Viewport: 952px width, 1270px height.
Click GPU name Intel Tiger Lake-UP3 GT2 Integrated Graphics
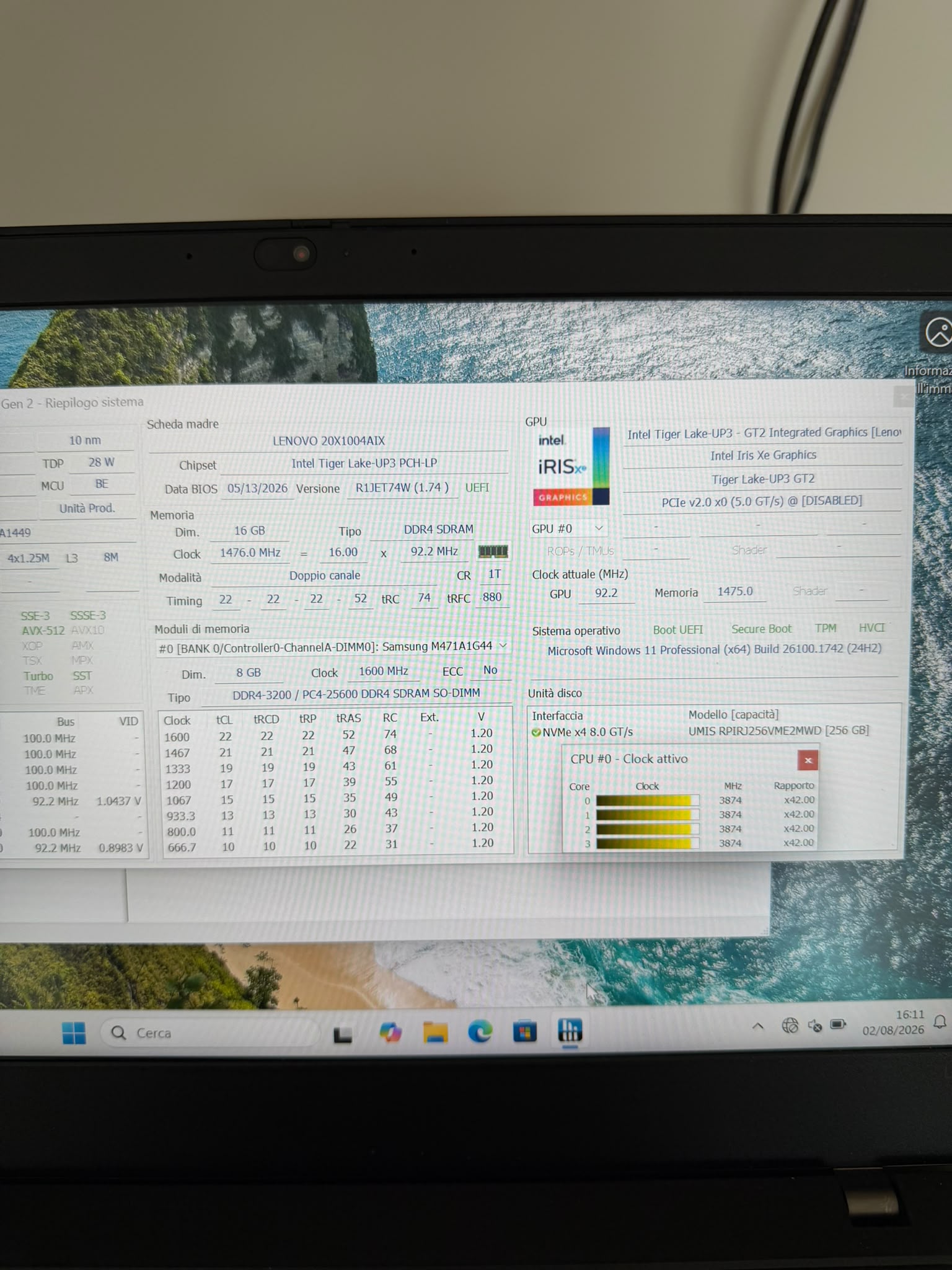click(x=764, y=433)
